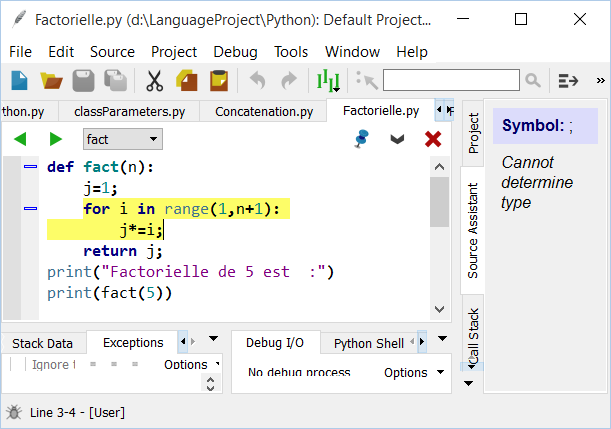611x429 pixels.
Task: Open the Help menu
Action: [412, 52]
